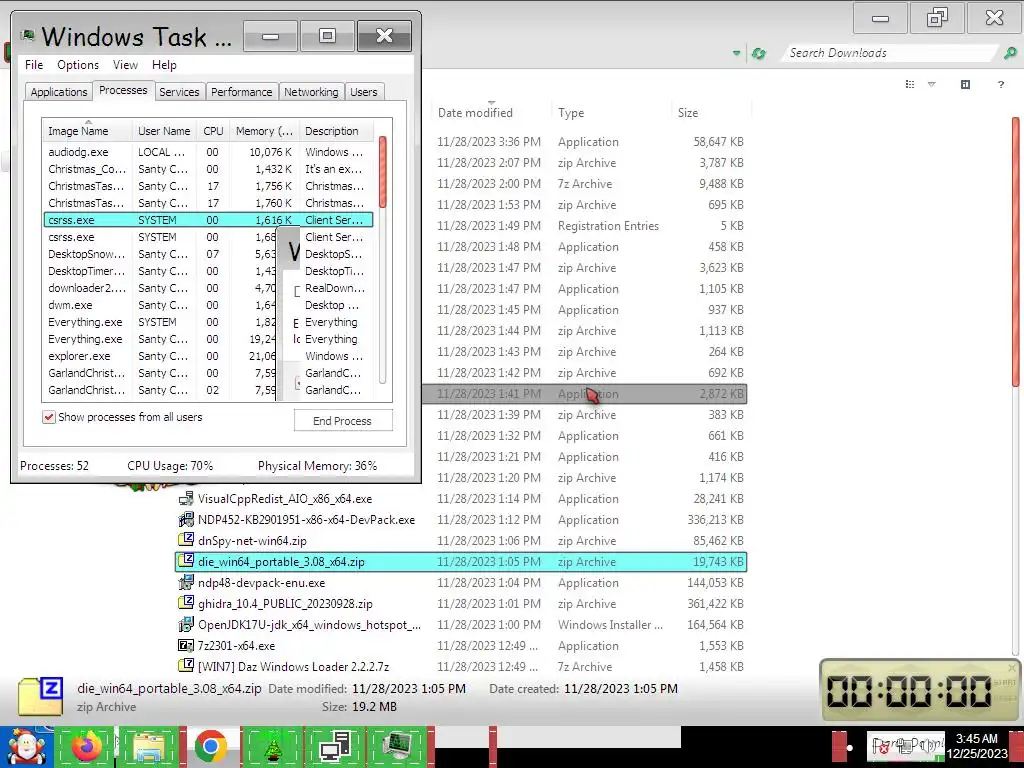Viewport: 1024px width, 768px height.
Task: Close the desktop timer widget
Action: [1012, 667]
